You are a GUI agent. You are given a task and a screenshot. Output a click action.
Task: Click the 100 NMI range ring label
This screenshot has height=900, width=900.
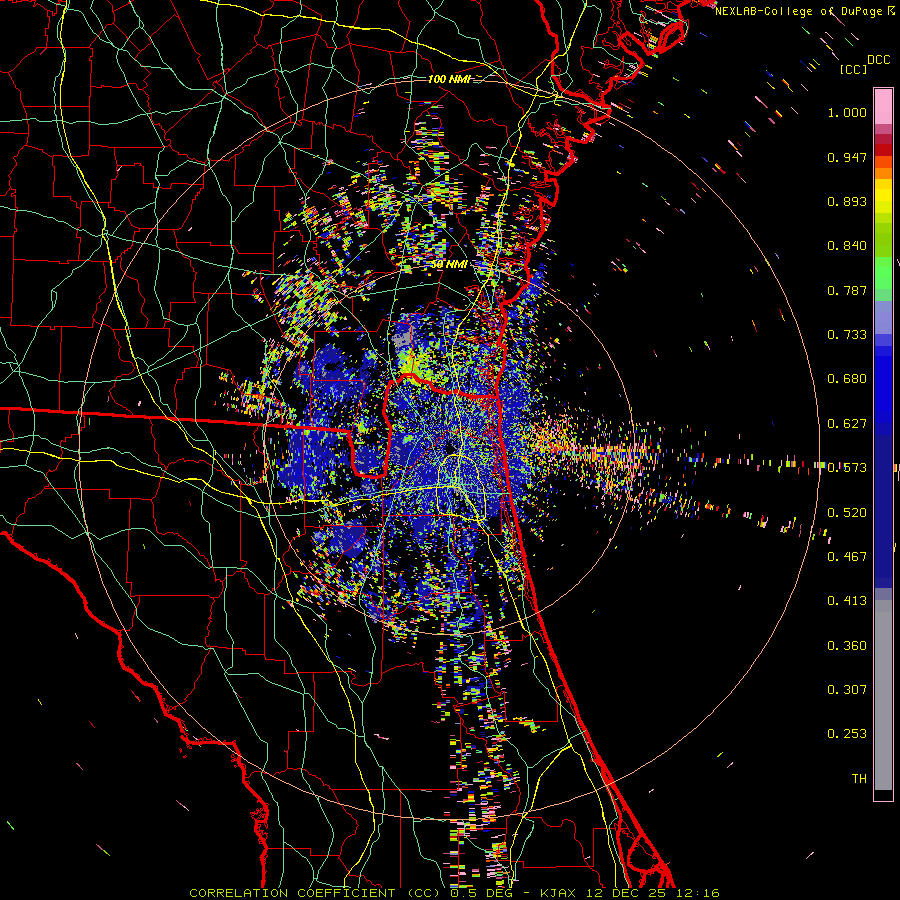coord(449,79)
